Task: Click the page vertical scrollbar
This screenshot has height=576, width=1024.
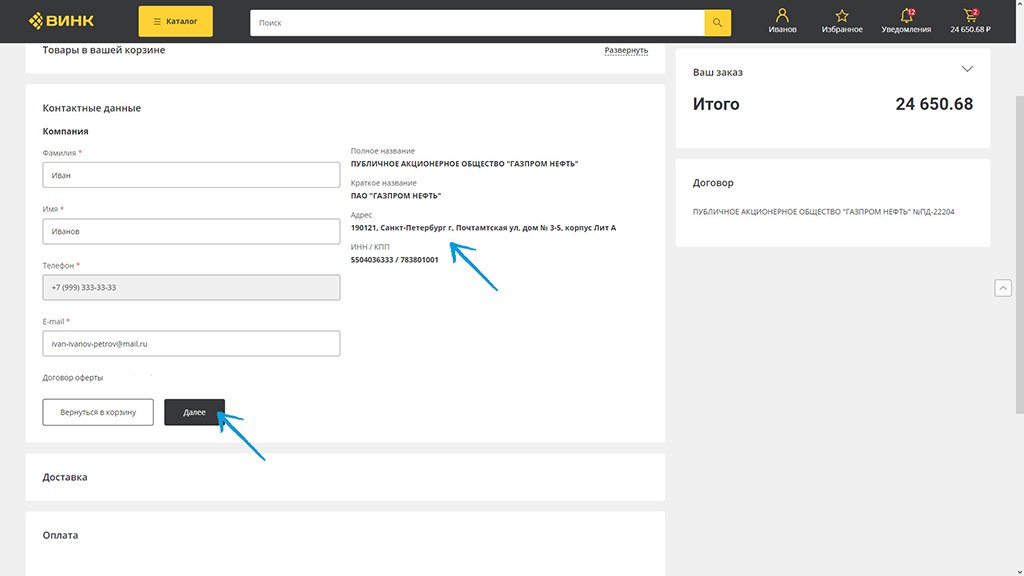Action: point(1019,255)
